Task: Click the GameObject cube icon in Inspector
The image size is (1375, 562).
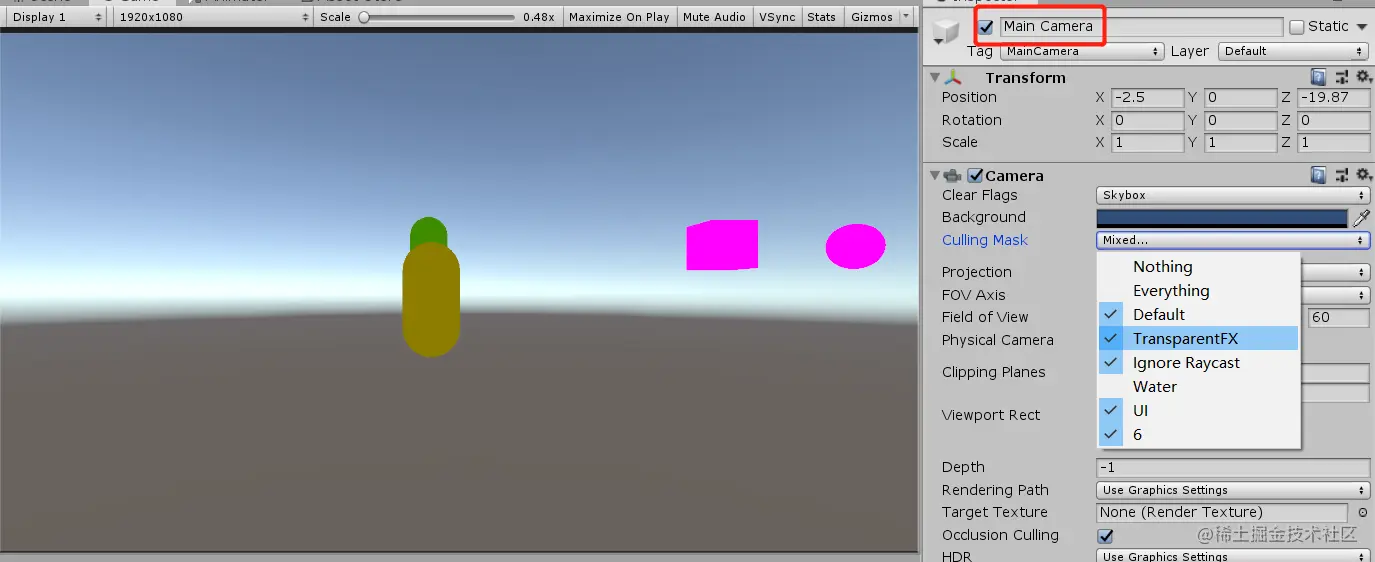Action: click(x=945, y=34)
